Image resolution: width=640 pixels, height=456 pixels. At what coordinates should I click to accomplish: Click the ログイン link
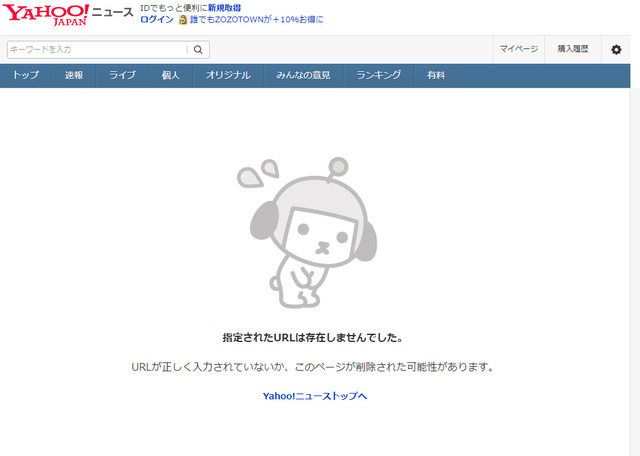(157, 20)
